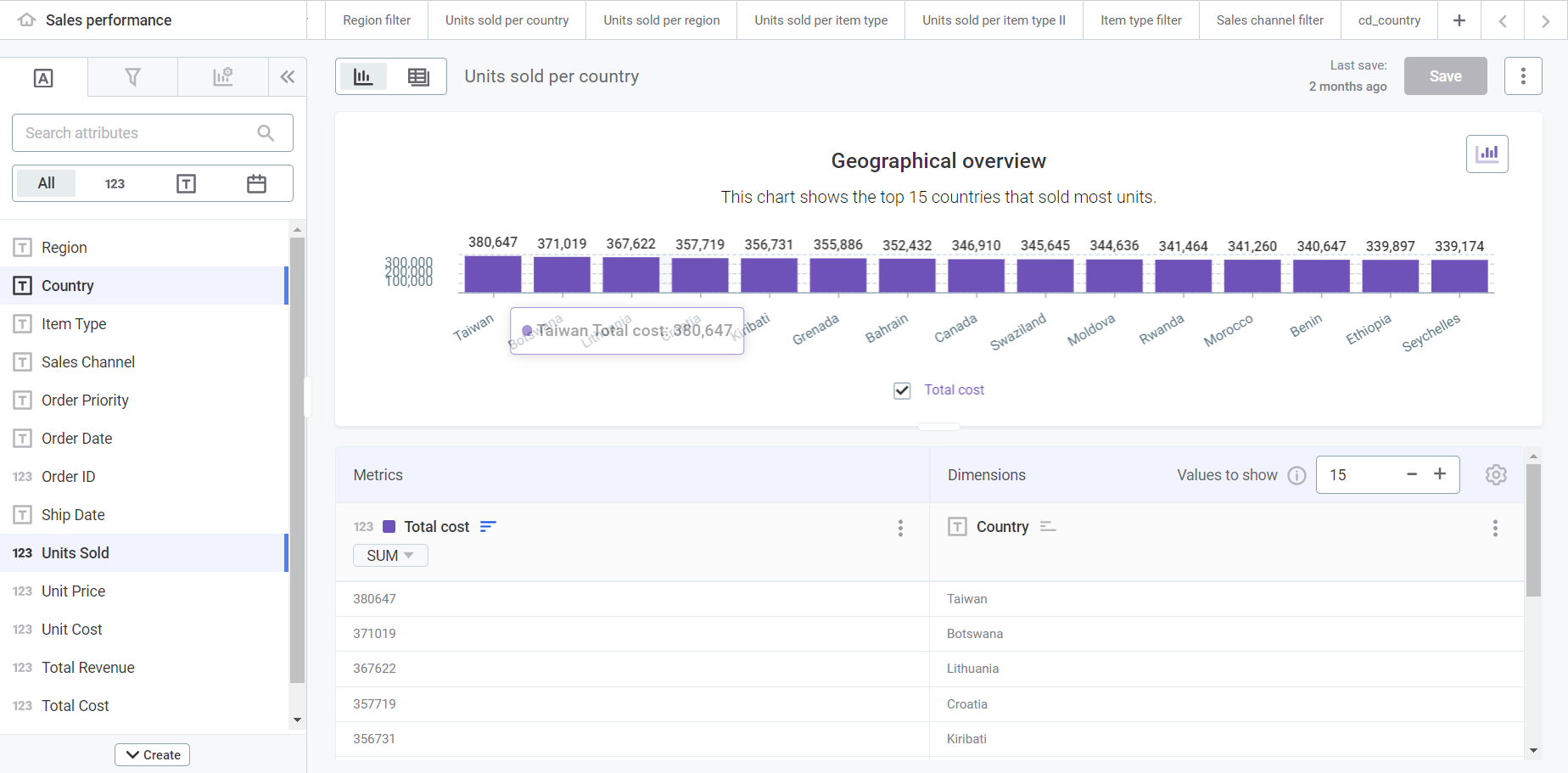Click the Search attributes input field
The image size is (1568, 773).
coord(140,132)
